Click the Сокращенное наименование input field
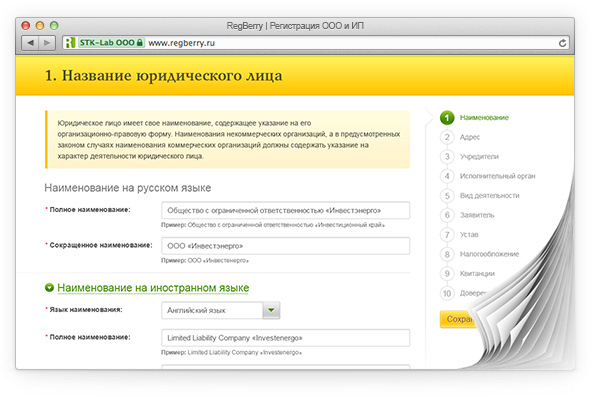 (x=285, y=246)
